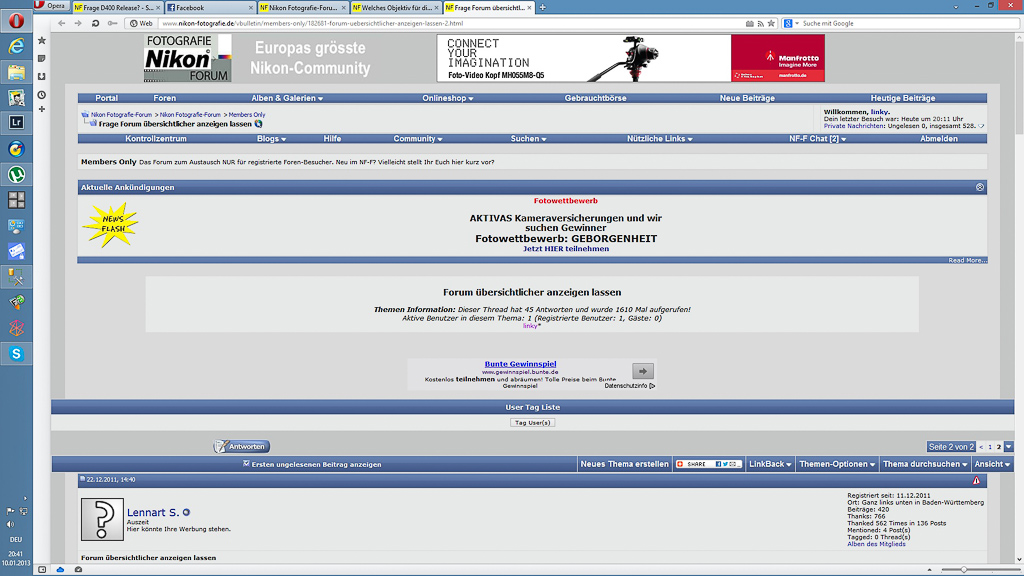The image size is (1024, 576).
Task: Open the SHARE social bookmark widget
Action: tap(709, 464)
